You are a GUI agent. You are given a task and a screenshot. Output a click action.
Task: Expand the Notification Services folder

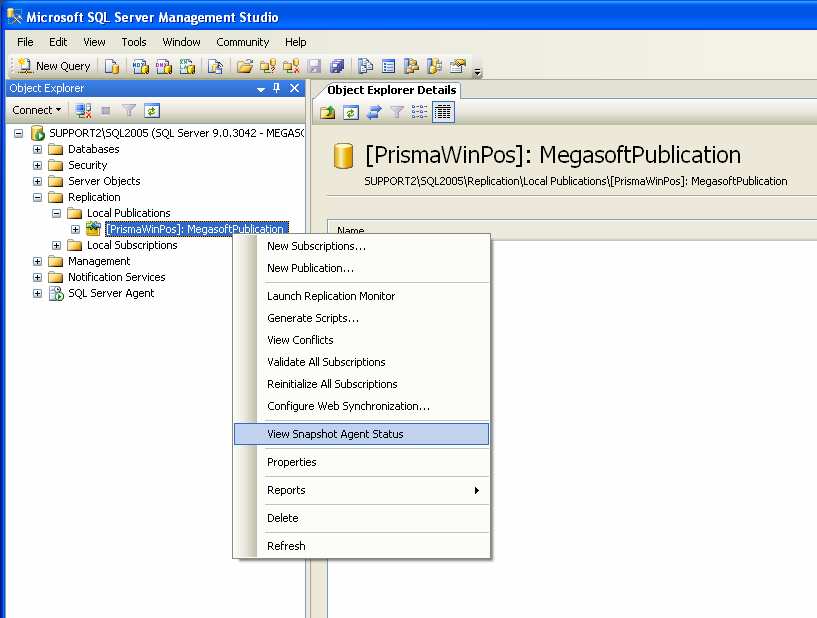click(x=38, y=277)
